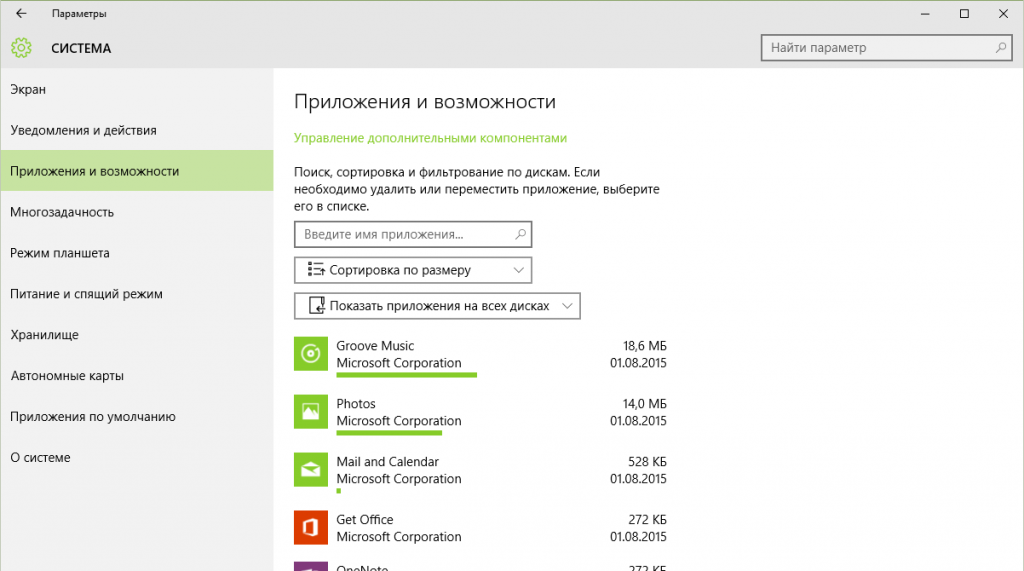1024x571 pixels.
Task: Switch to Режим планшета
Action: [136, 253]
